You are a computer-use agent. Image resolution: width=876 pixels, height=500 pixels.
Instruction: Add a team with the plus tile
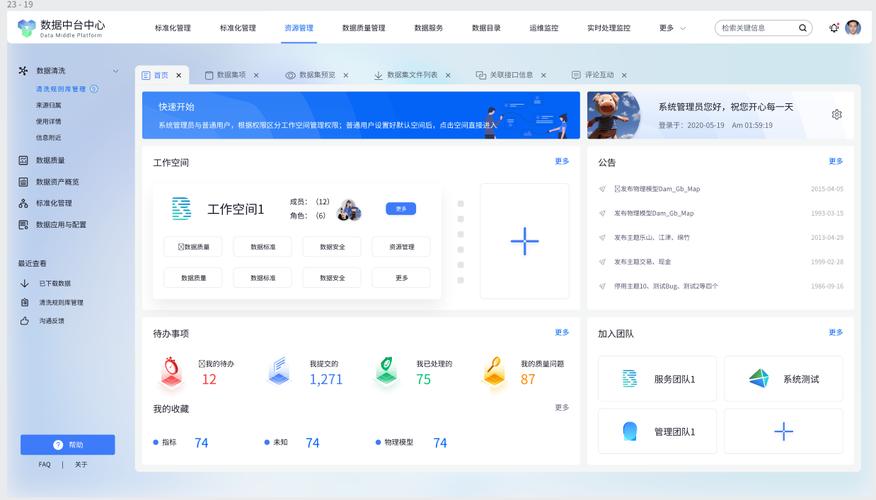tap(783, 431)
